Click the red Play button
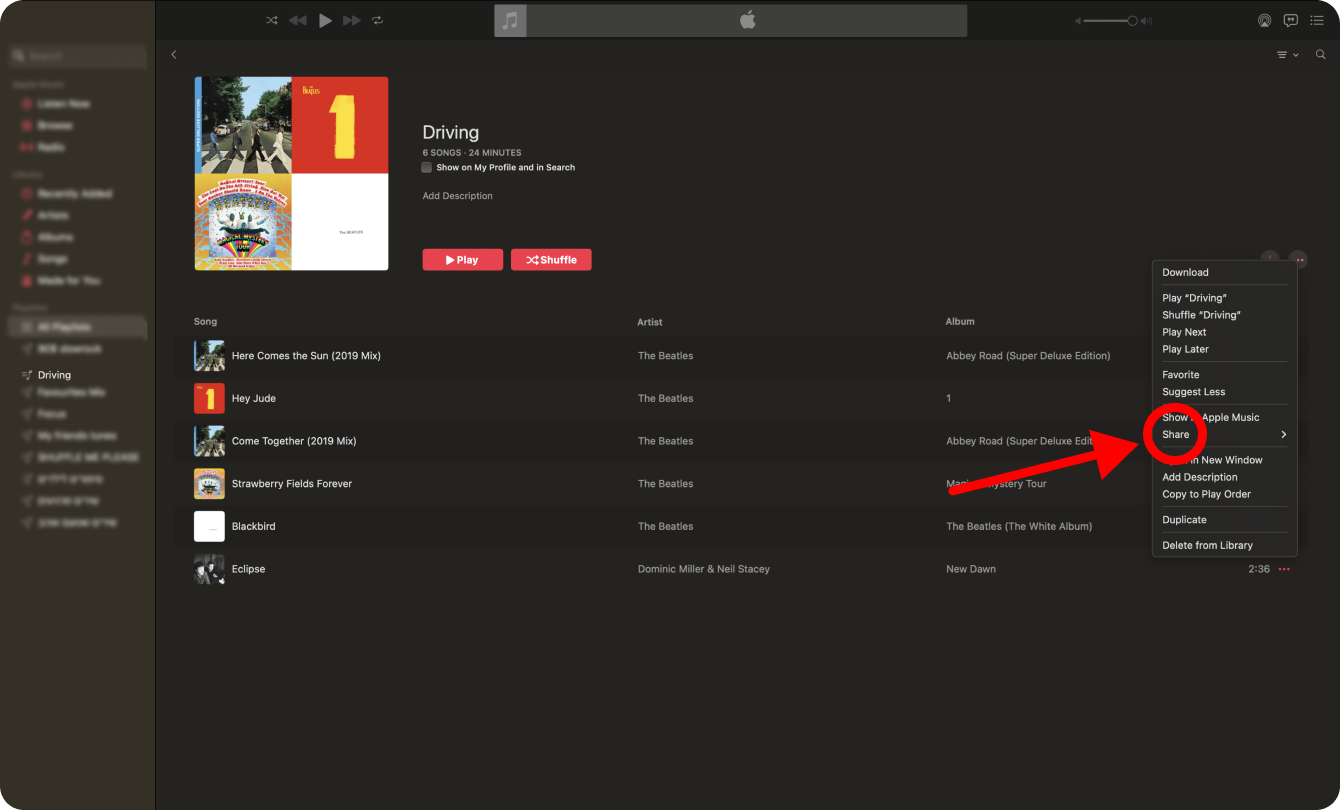The width and height of the screenshot is (1340, 810). point(462,260)
